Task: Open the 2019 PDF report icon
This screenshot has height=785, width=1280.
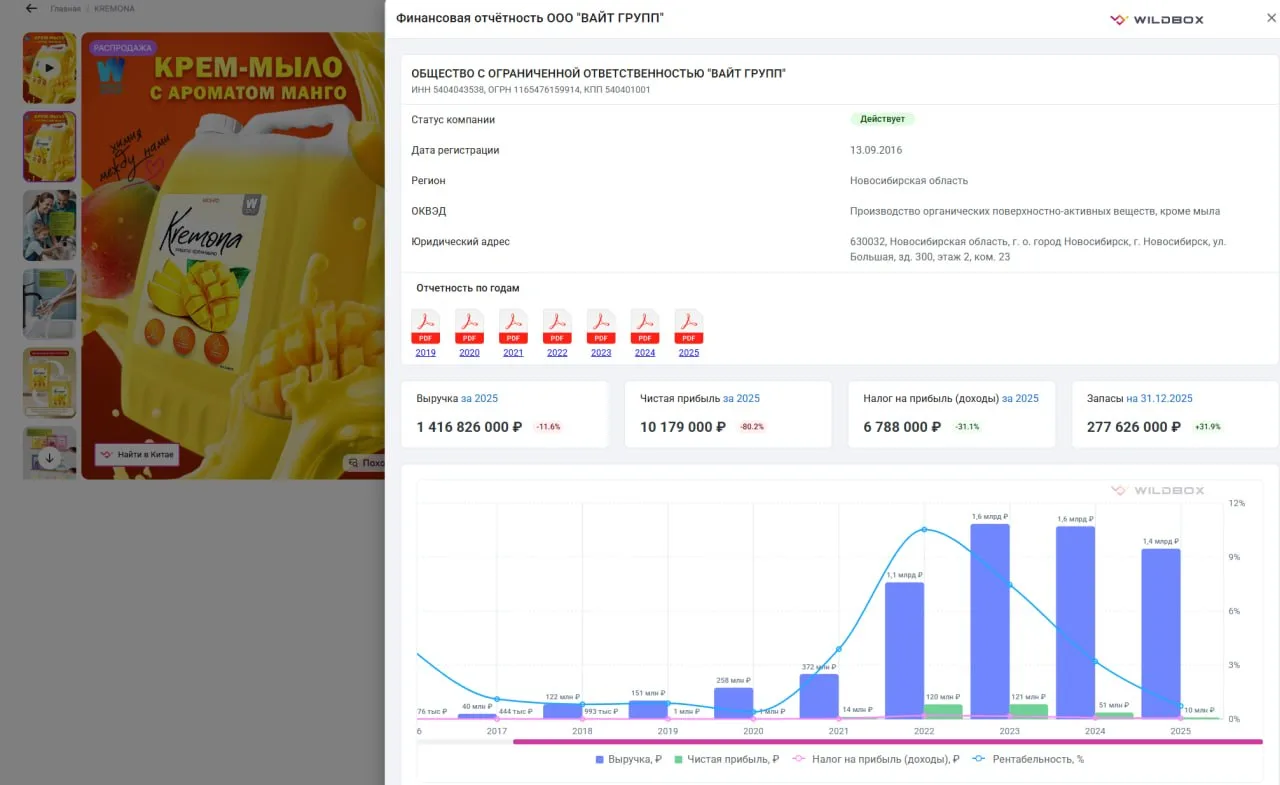Action: click(x=425, y=326)
